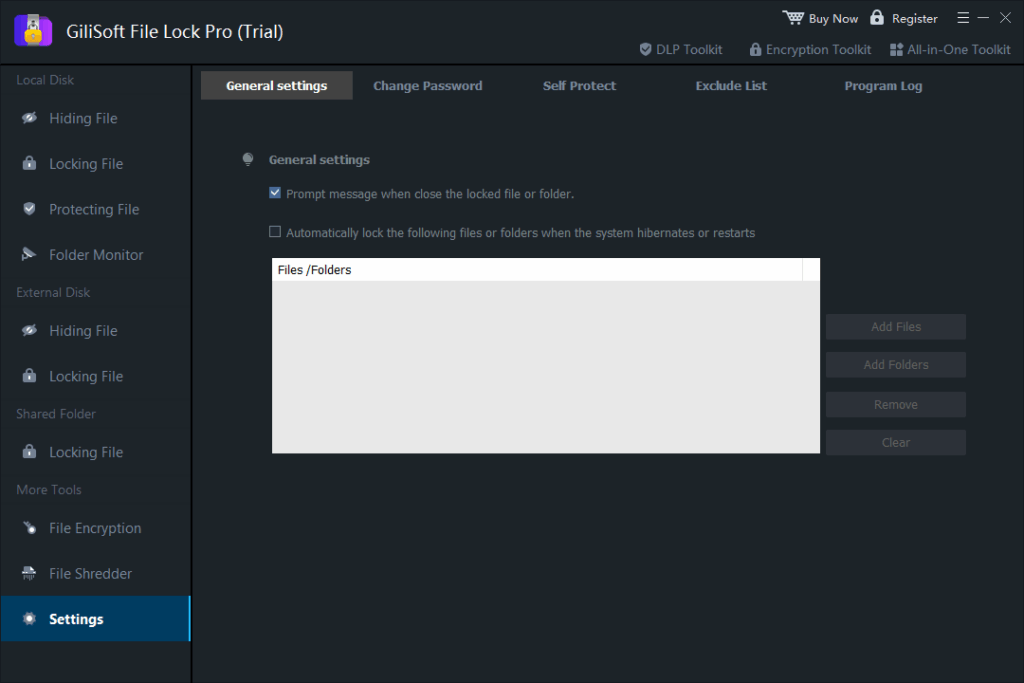Click the Buy Now shopping cart icon
The width and height of the screenshot is (1024, 683).
click(x=793, y=18)
